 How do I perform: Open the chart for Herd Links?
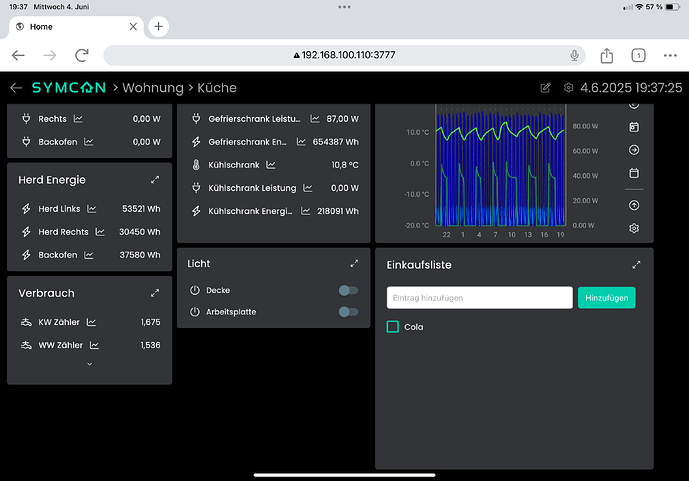click(x=91, y=209)
